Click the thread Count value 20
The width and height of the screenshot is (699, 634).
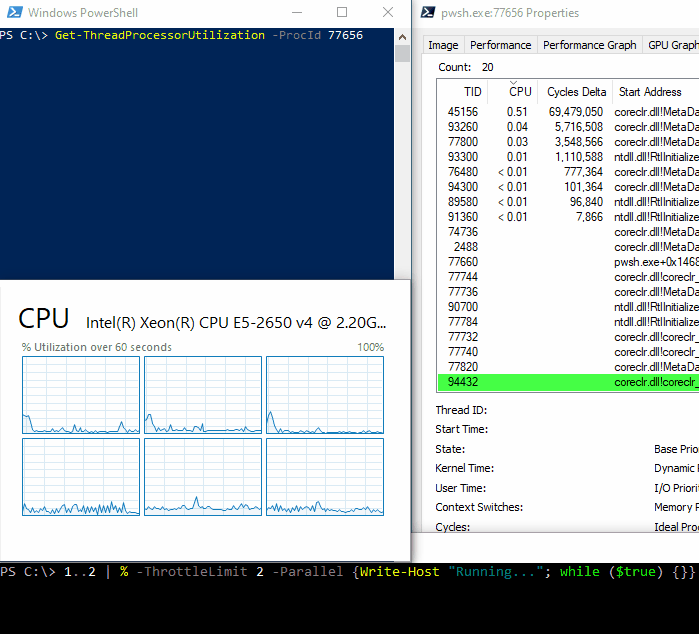487,67
